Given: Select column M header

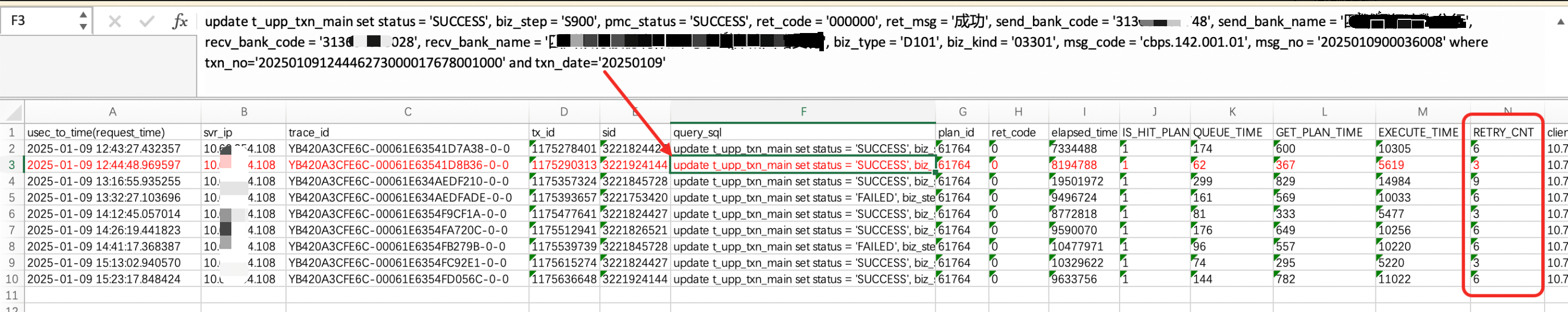Looking at the screenshot, I should (x=1423, y=112).
